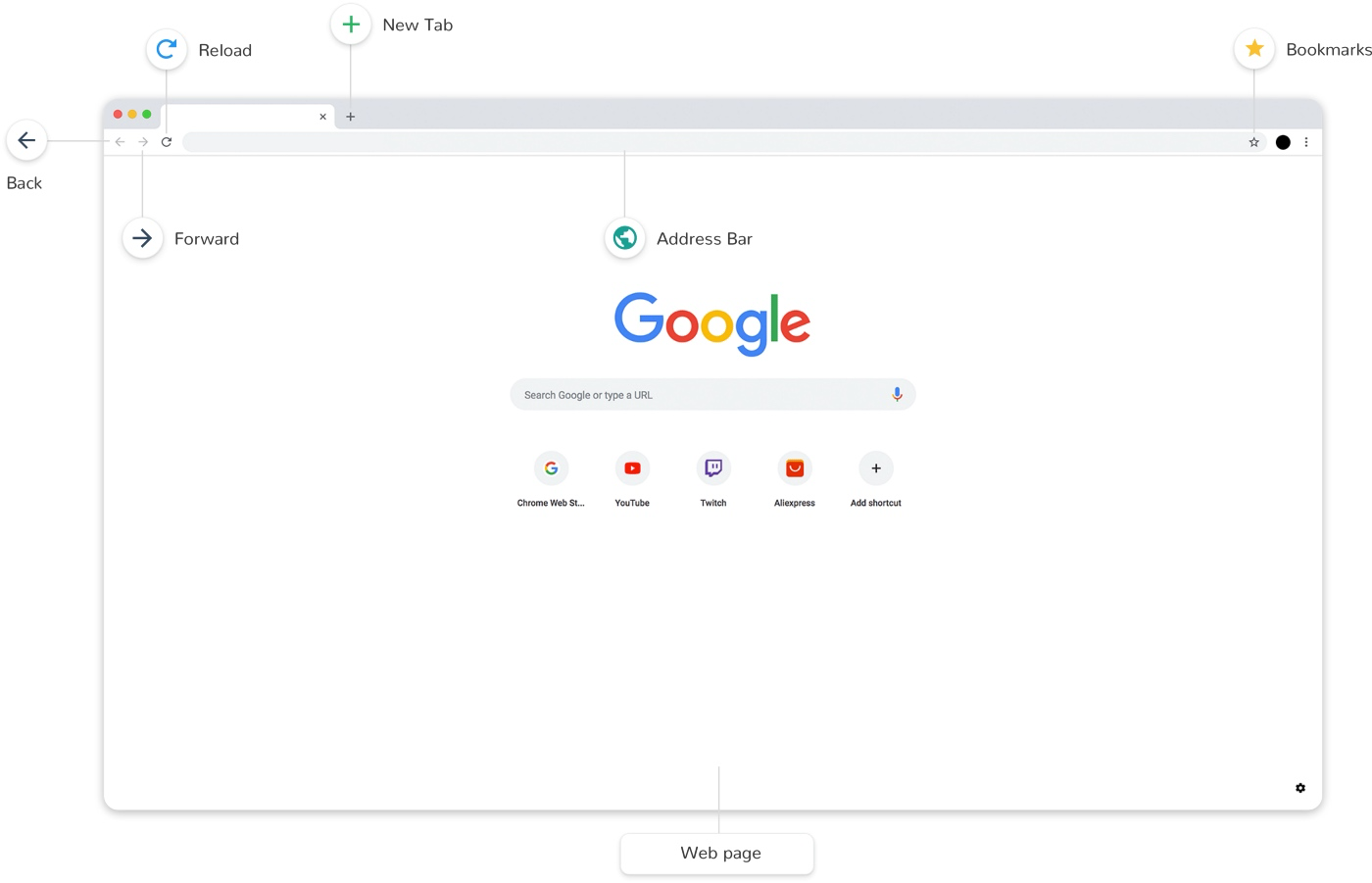This screenshot has height=883, width=1372.
Task: Open a new tab using the tab-strip plus
Action: tap(350, 117)
